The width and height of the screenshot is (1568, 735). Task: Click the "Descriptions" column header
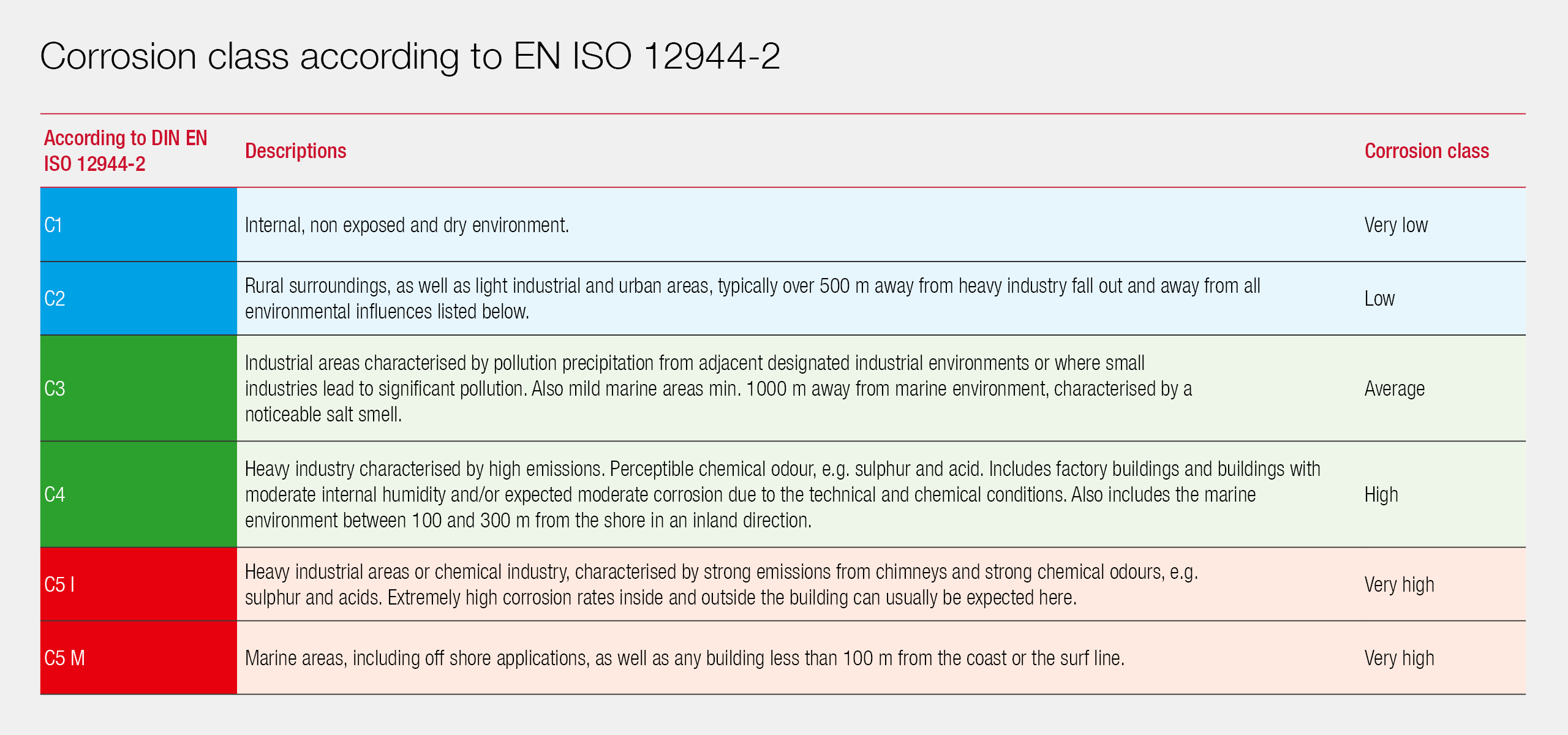pos(296,151)
